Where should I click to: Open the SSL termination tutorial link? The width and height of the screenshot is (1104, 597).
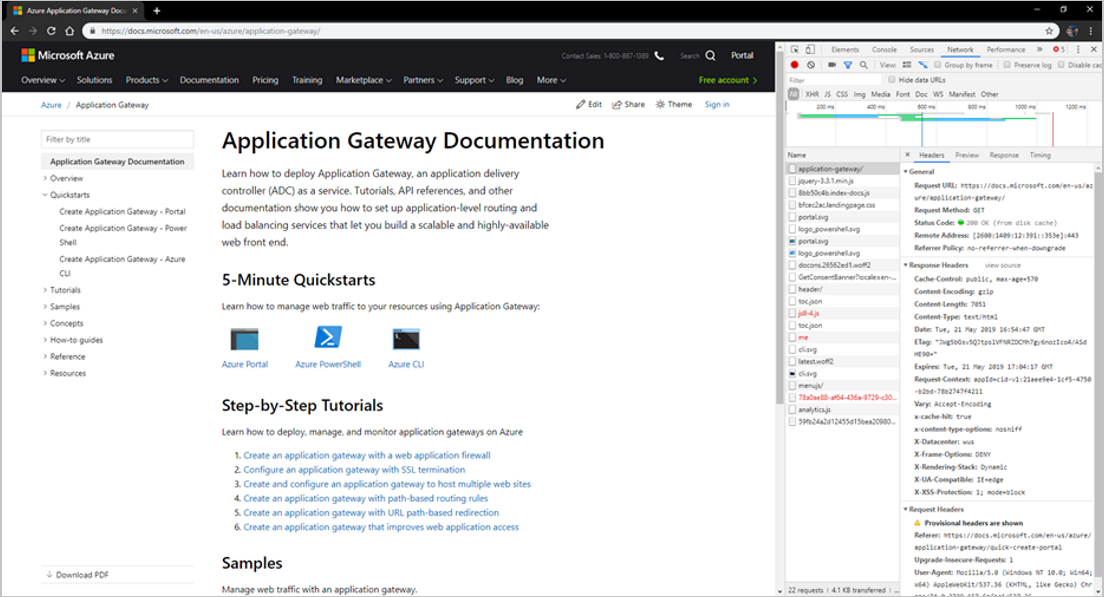(x=353, y=469)
